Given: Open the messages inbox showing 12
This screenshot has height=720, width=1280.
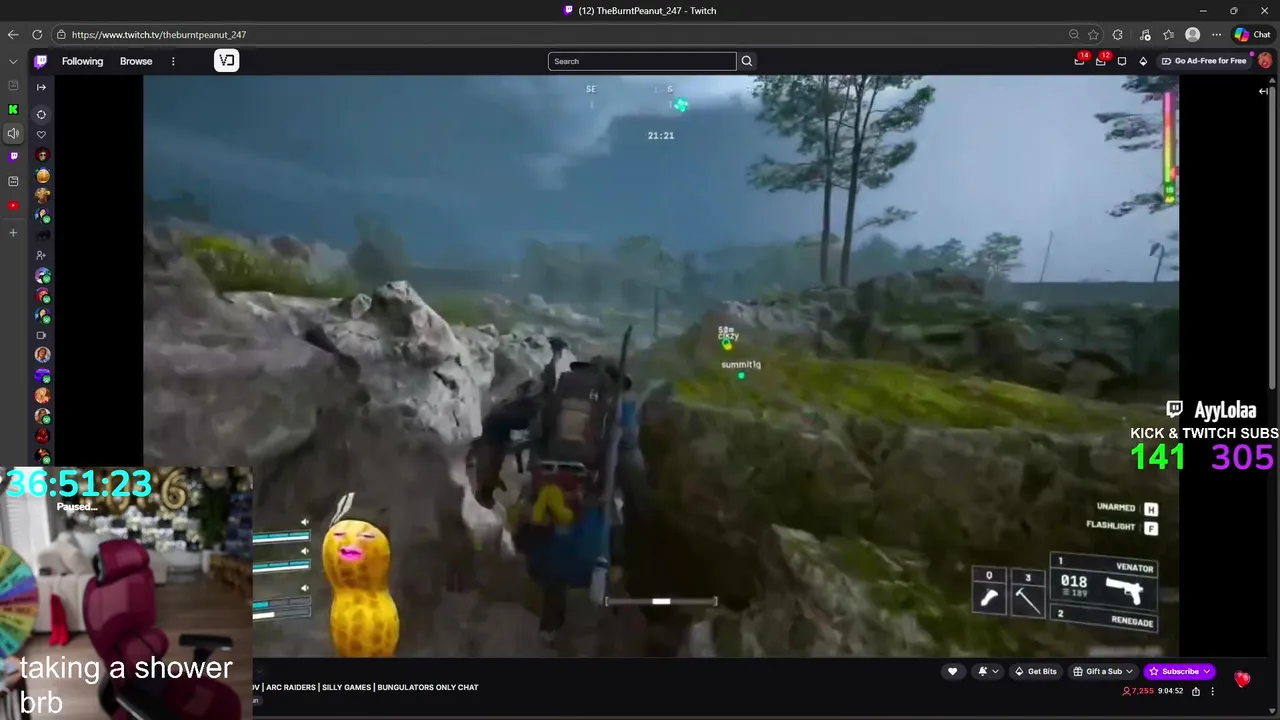Looking at the screenshot, I should click(x=1100, y=61).
